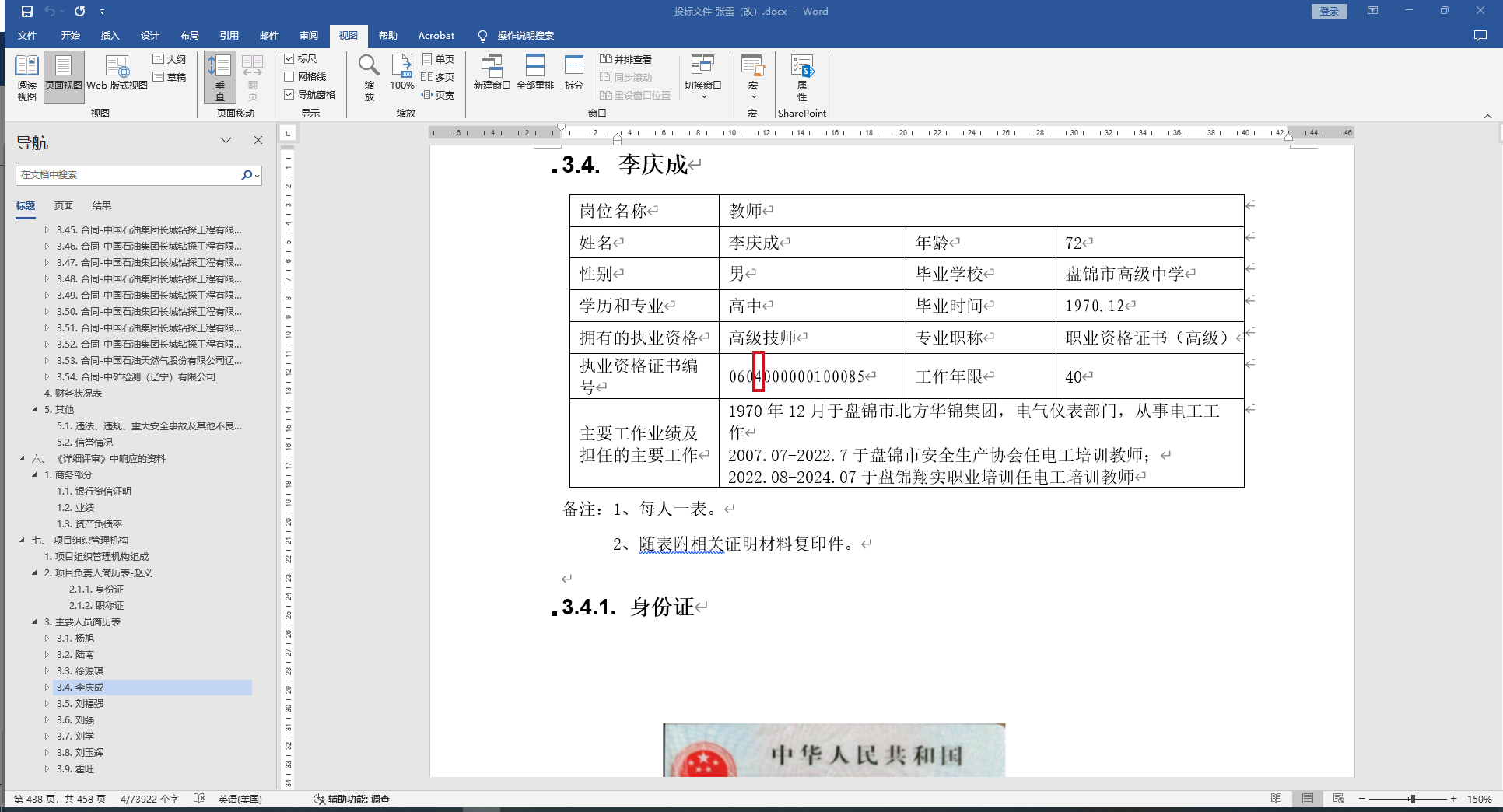Image resolution: width=1503 pixels, height=812 pixels.
Task: Click the tab selector at ruler corner
Action: 288,133
